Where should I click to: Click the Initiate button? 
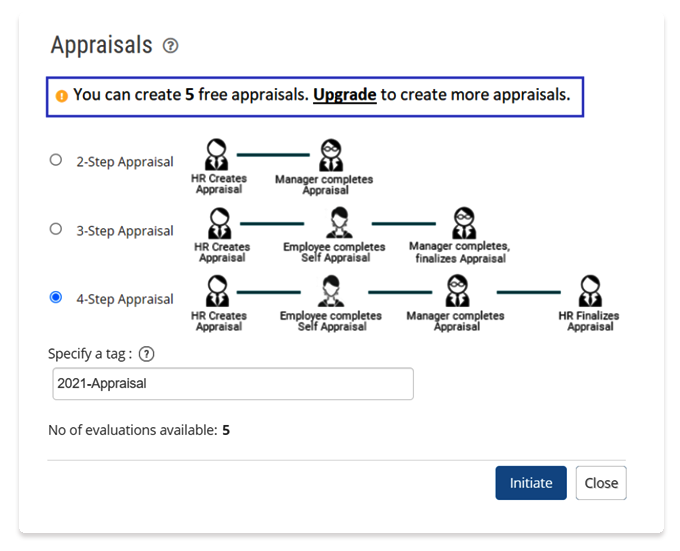[x=531, y=483]
